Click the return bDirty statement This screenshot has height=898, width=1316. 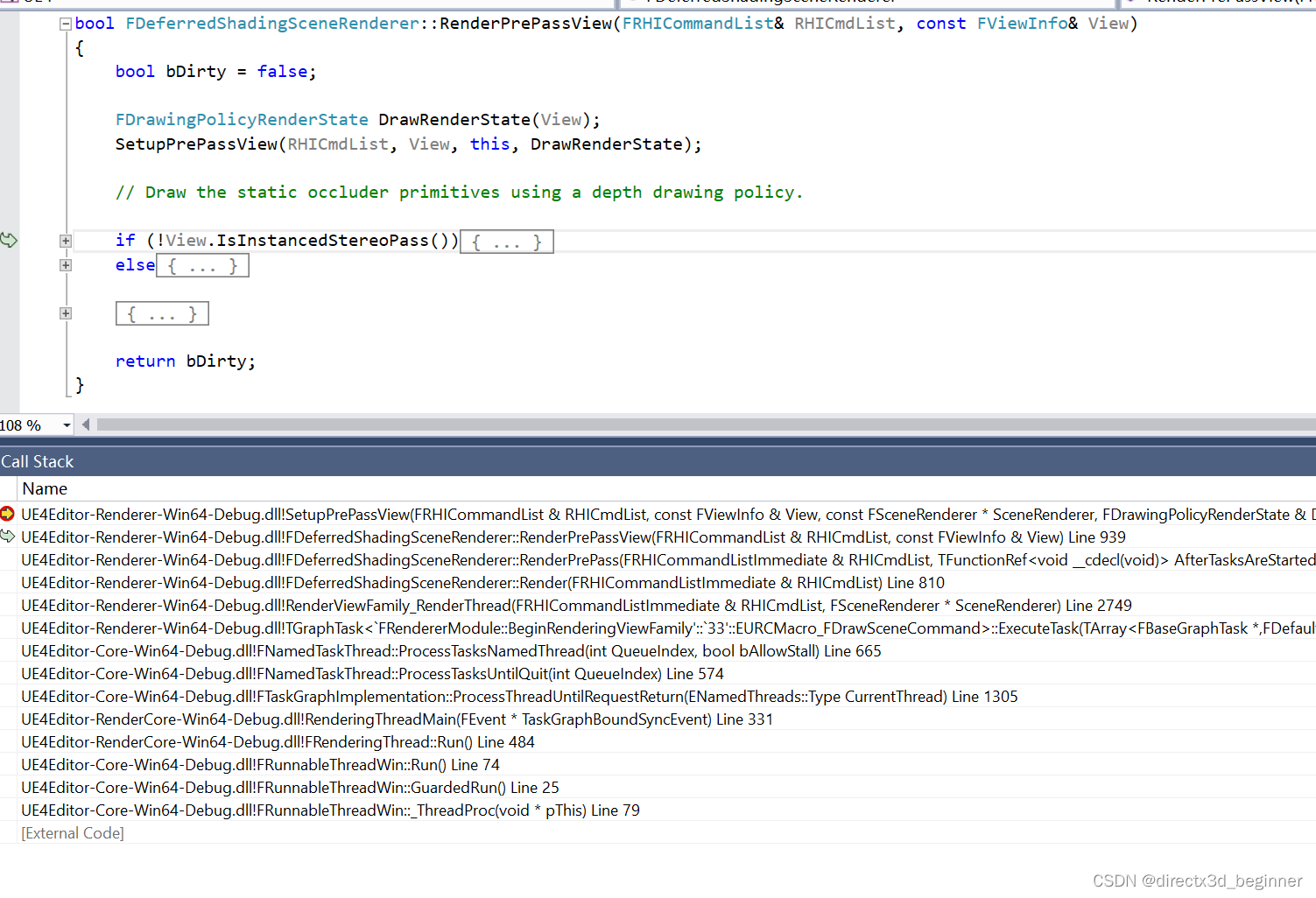tap(186, 361)
